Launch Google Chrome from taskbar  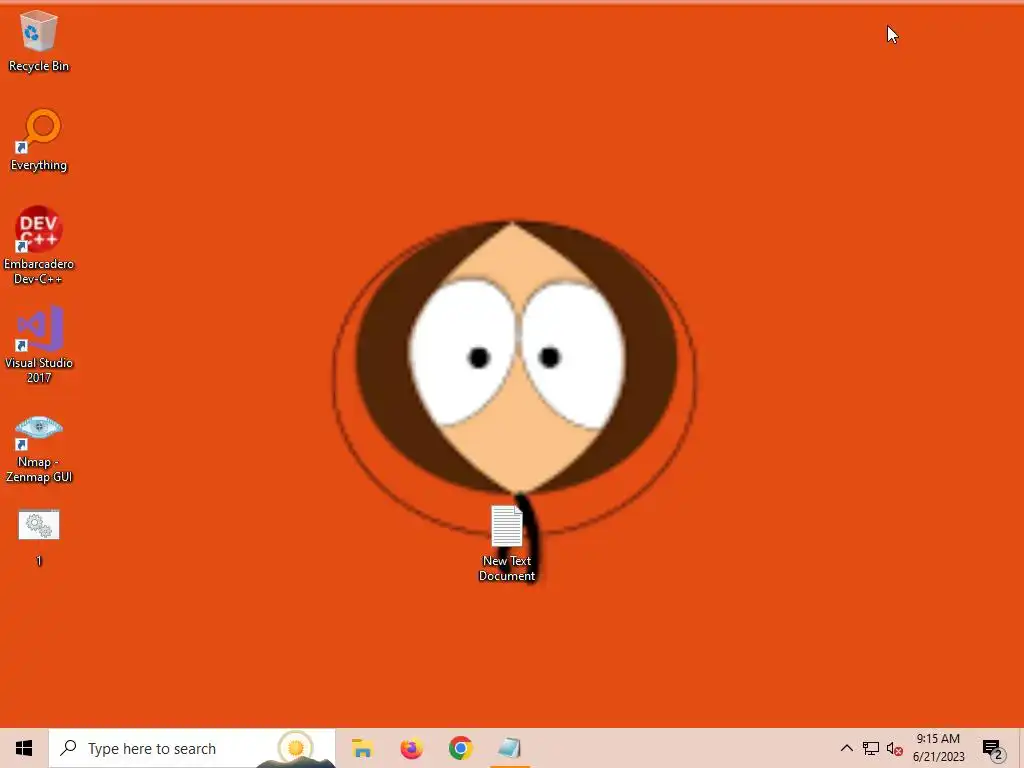click(460, 748)
